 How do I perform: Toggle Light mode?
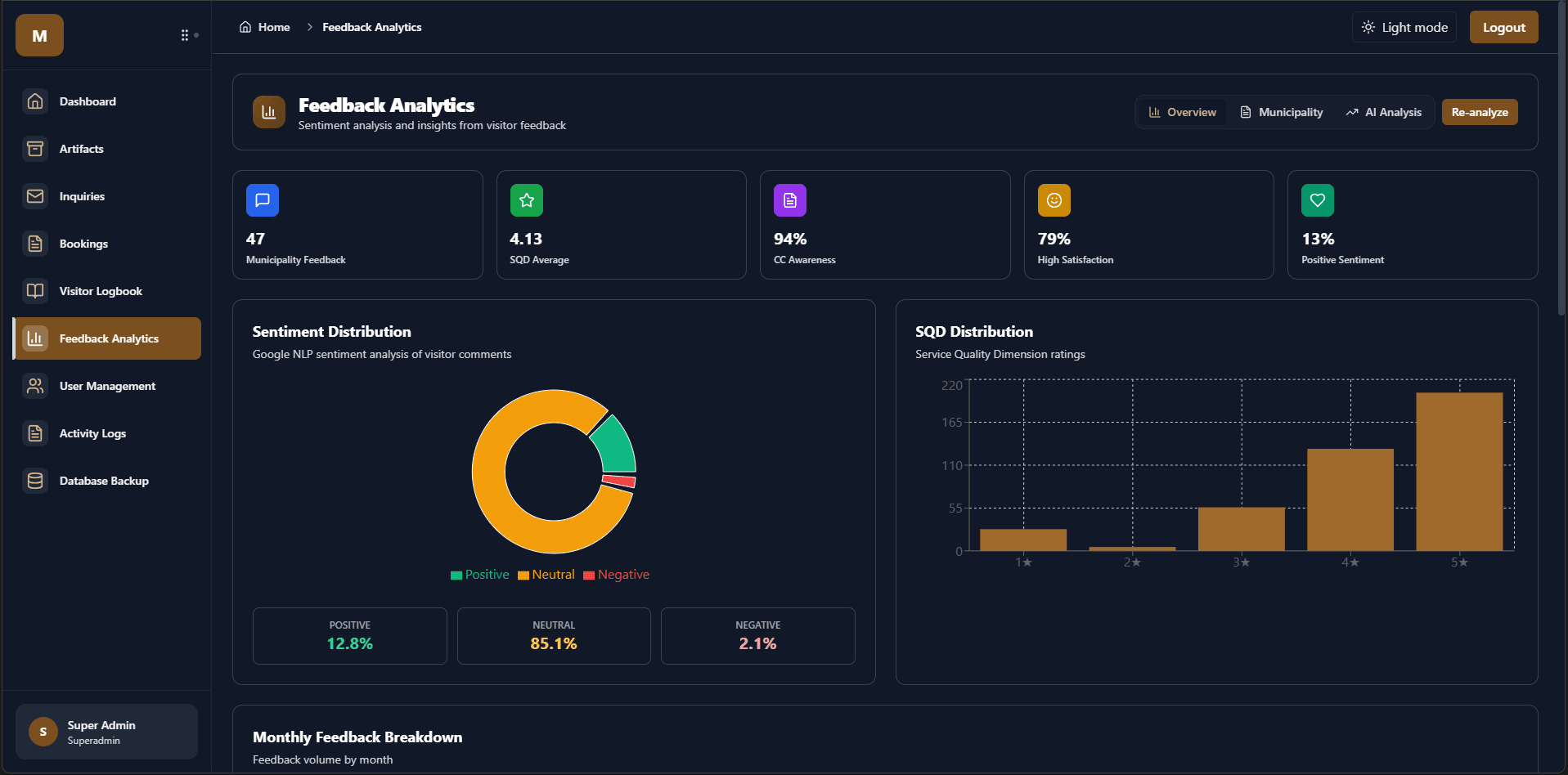click(x=1404, y=27)
